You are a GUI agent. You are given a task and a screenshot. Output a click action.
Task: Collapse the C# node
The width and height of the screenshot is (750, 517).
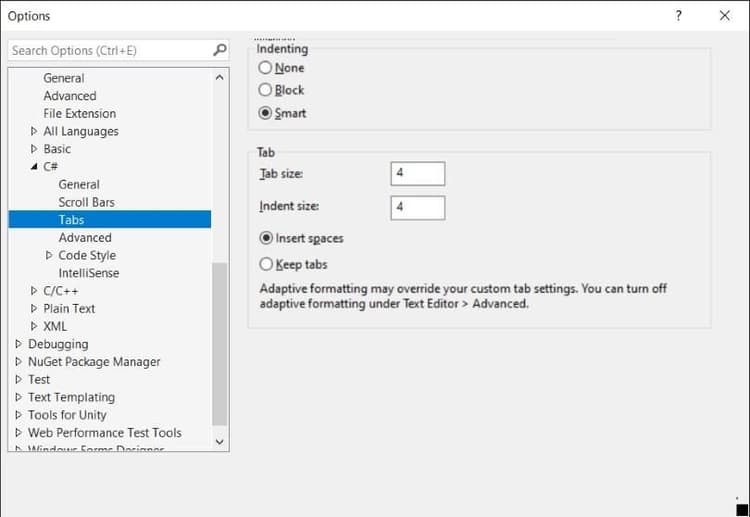34,166
